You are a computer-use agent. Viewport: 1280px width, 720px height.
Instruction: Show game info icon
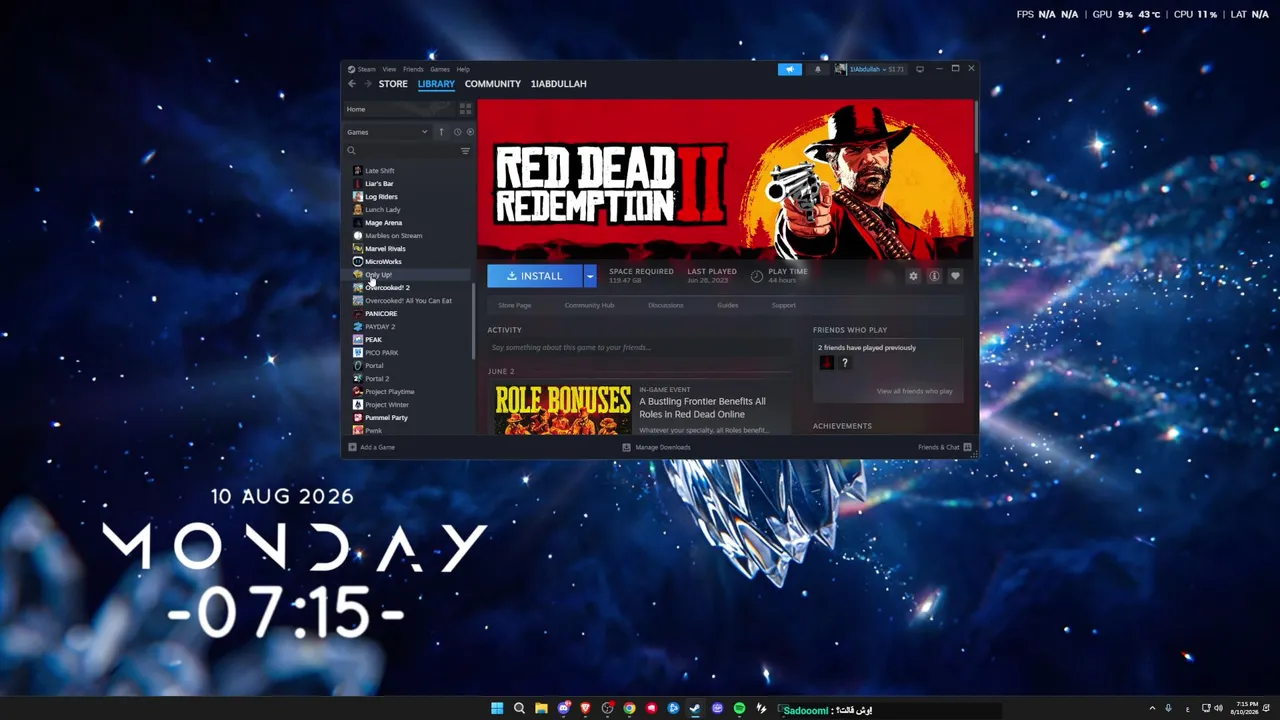tap(934, 276)
